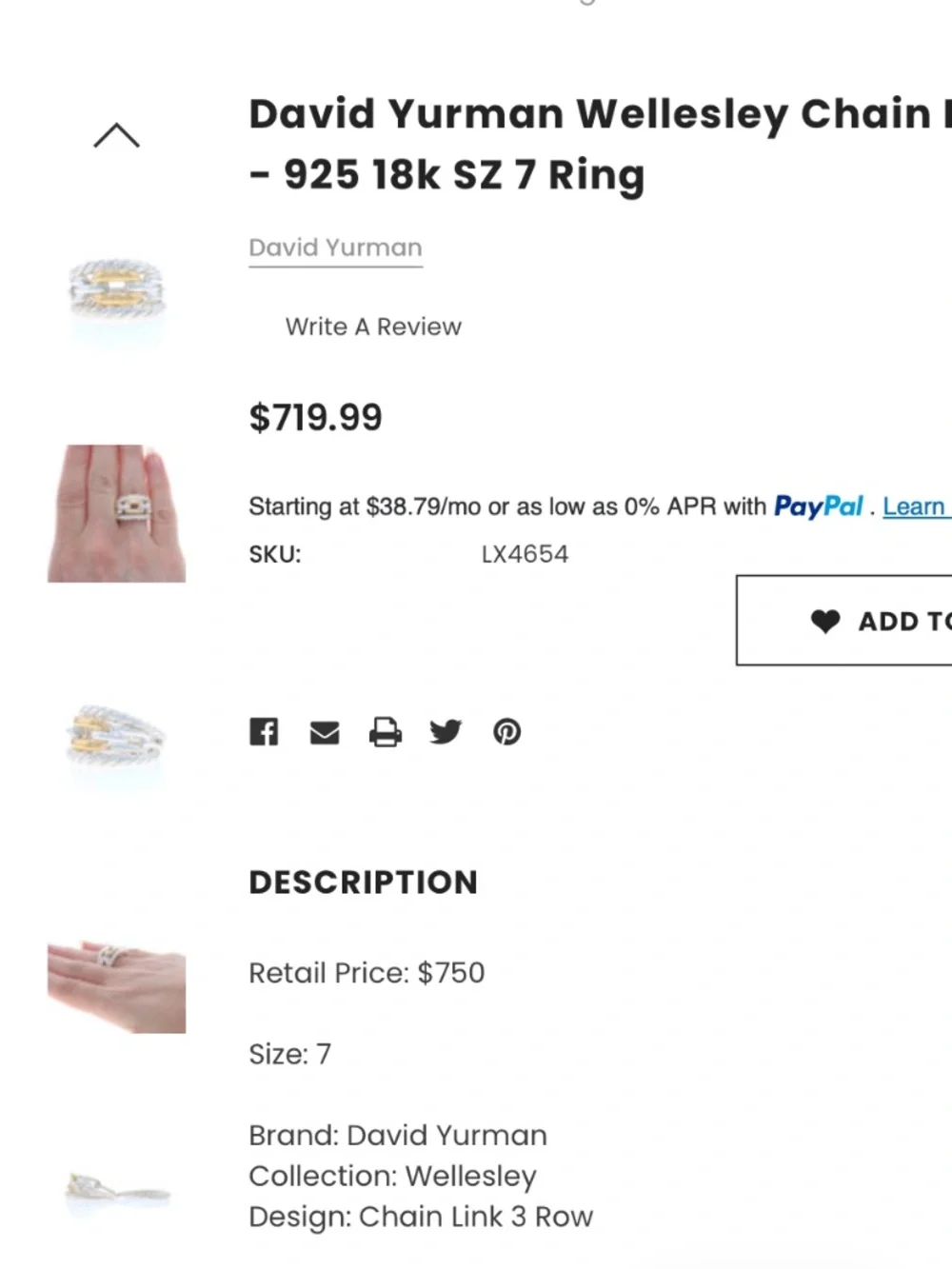The height and width of the screenshot is (1269, 952).
Task: Open PayPal Learn more link
Action: (x=916, y=506)
